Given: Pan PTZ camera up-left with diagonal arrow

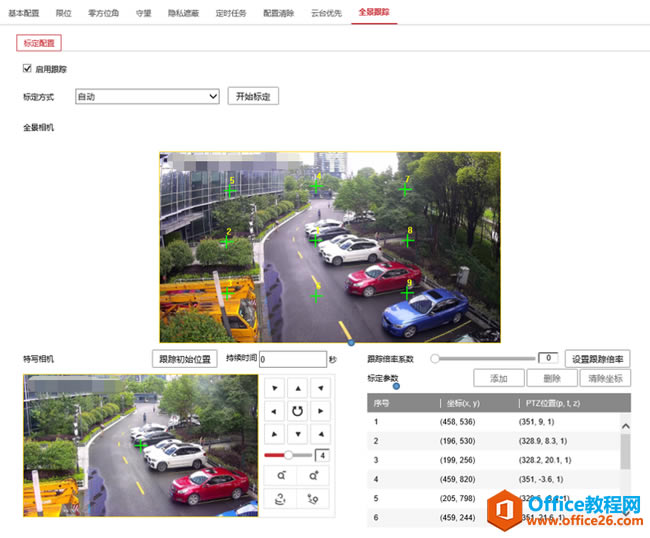Looking at the screenshot, I should 274,388.
